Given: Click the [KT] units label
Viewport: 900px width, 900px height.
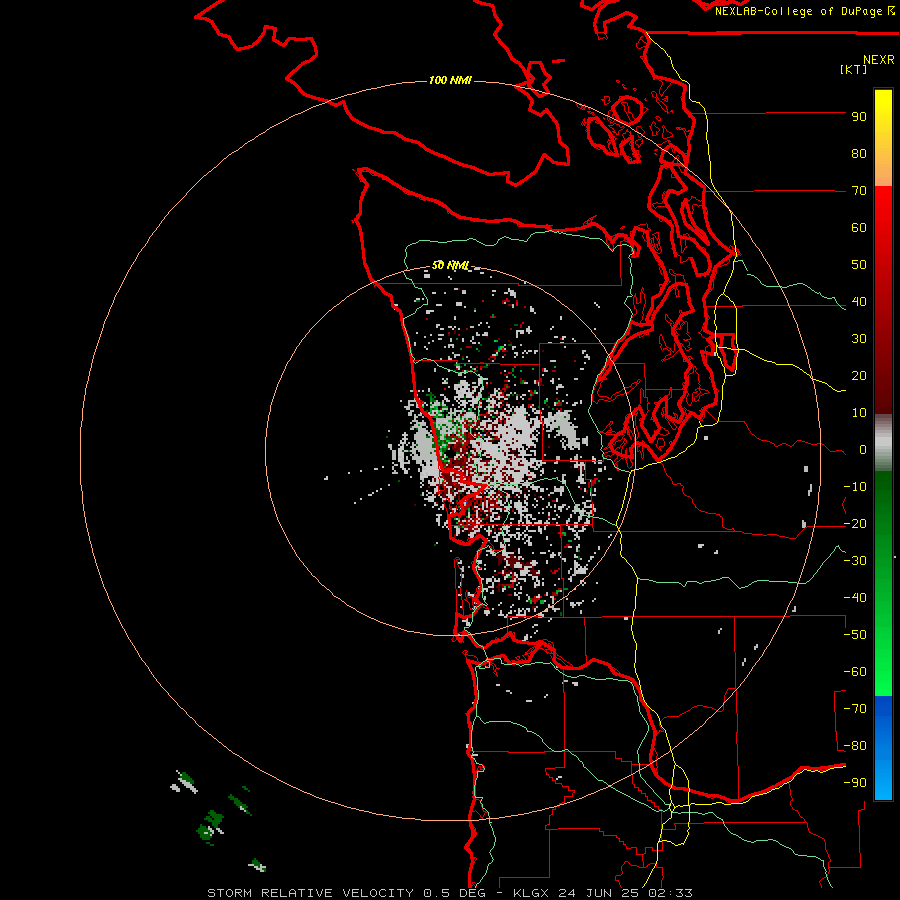Looking at the screenshot, I should 854,69.
